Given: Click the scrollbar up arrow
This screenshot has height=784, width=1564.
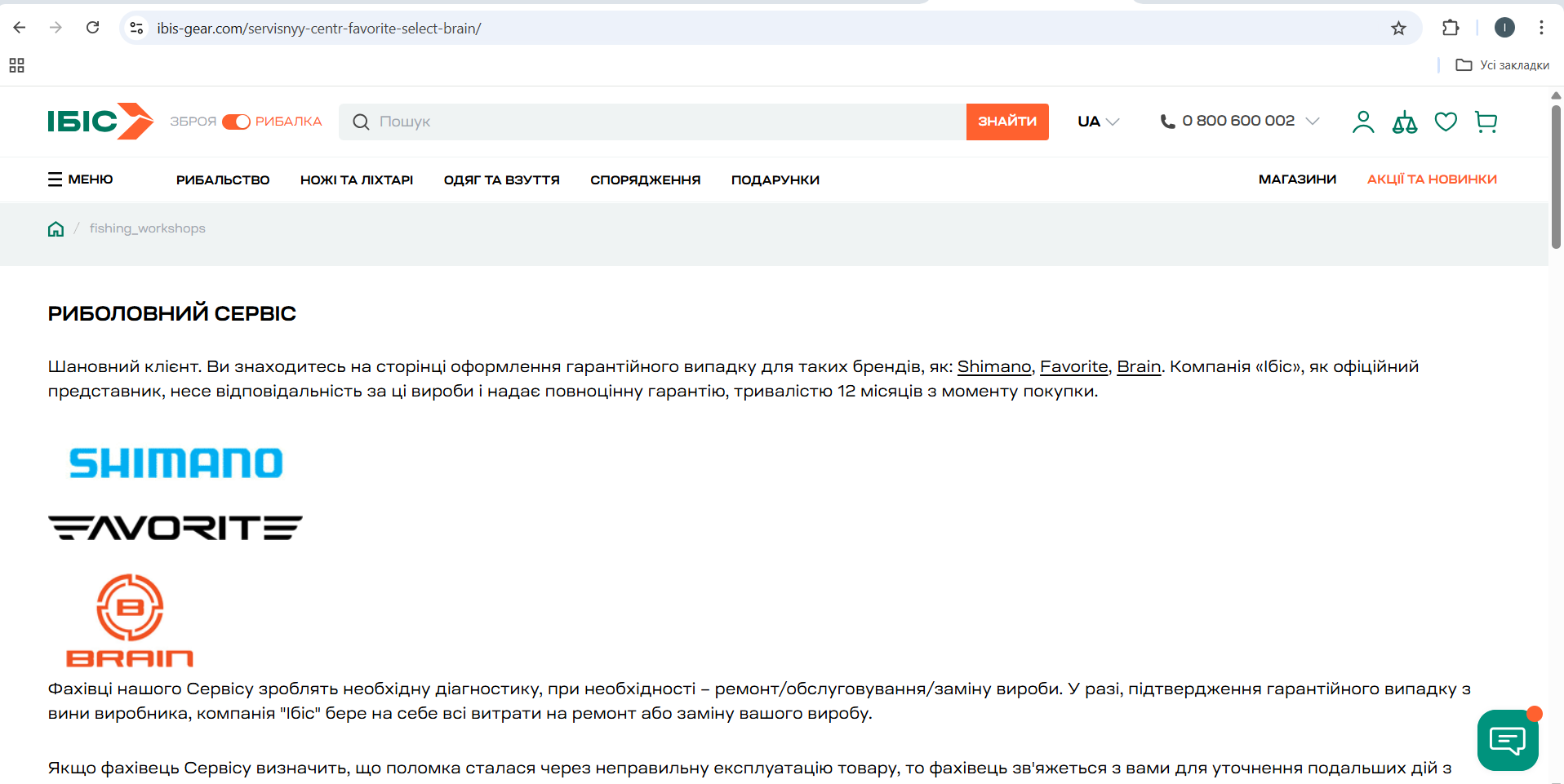Looking at the screenshot, I should 1556,95.
